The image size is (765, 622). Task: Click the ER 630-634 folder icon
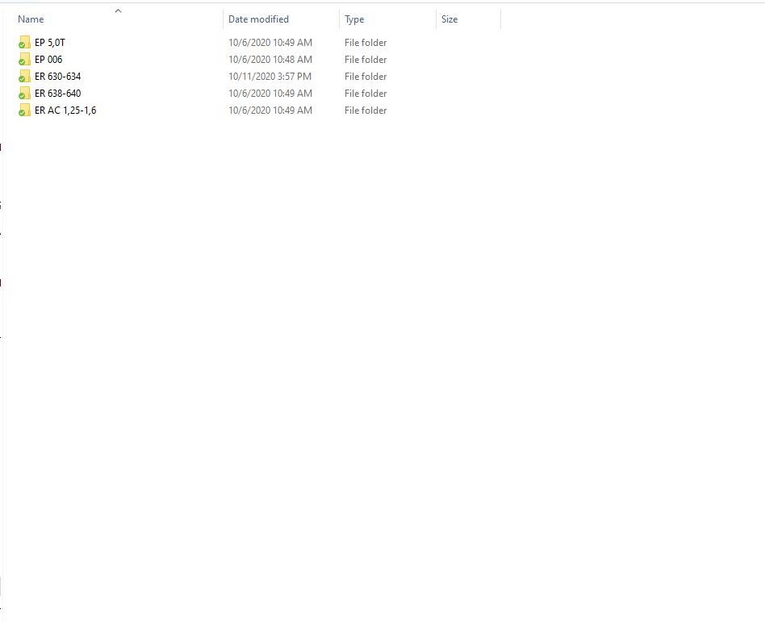tap(24, 77)
